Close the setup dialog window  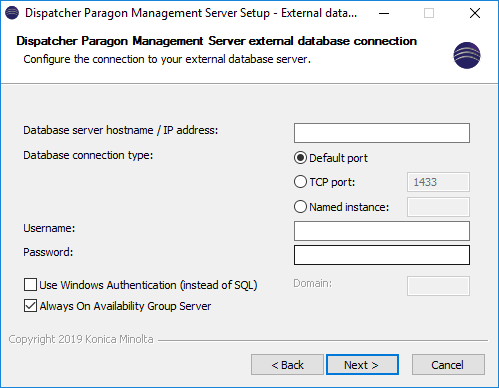pos(475,13)
